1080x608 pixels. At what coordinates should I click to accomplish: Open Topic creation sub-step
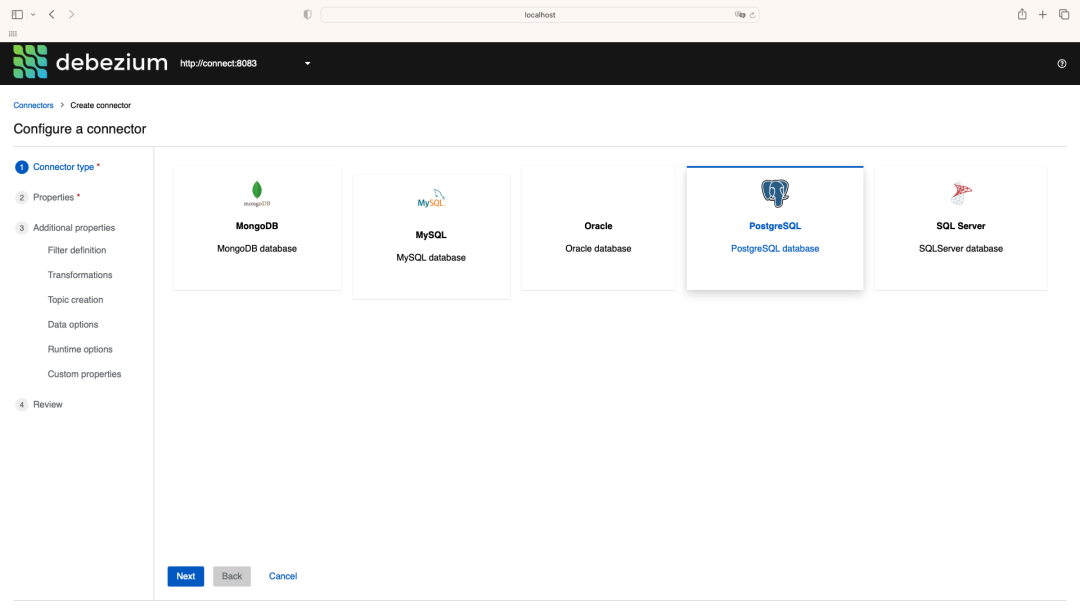pyautogui.click(x=75, y=300)
